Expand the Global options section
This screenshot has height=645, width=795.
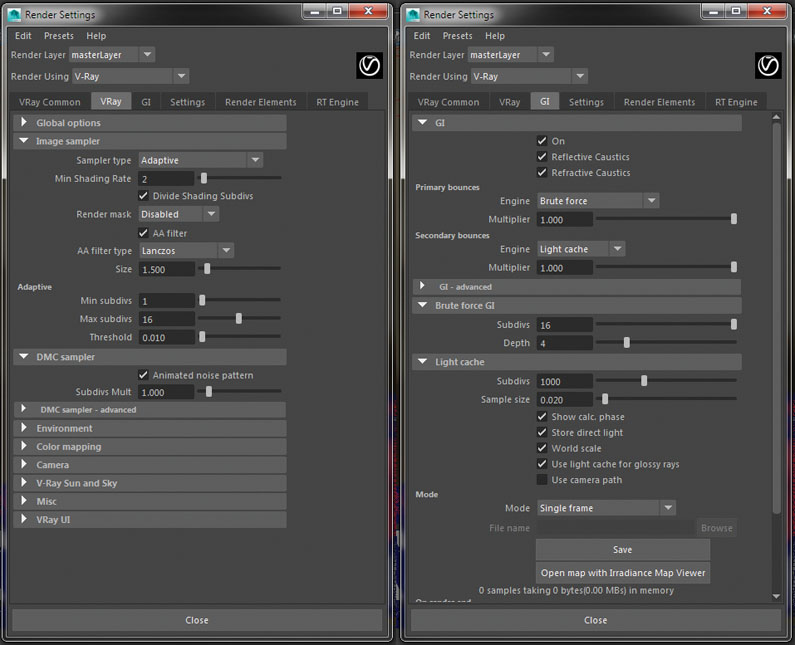click(x=150, y=123)
